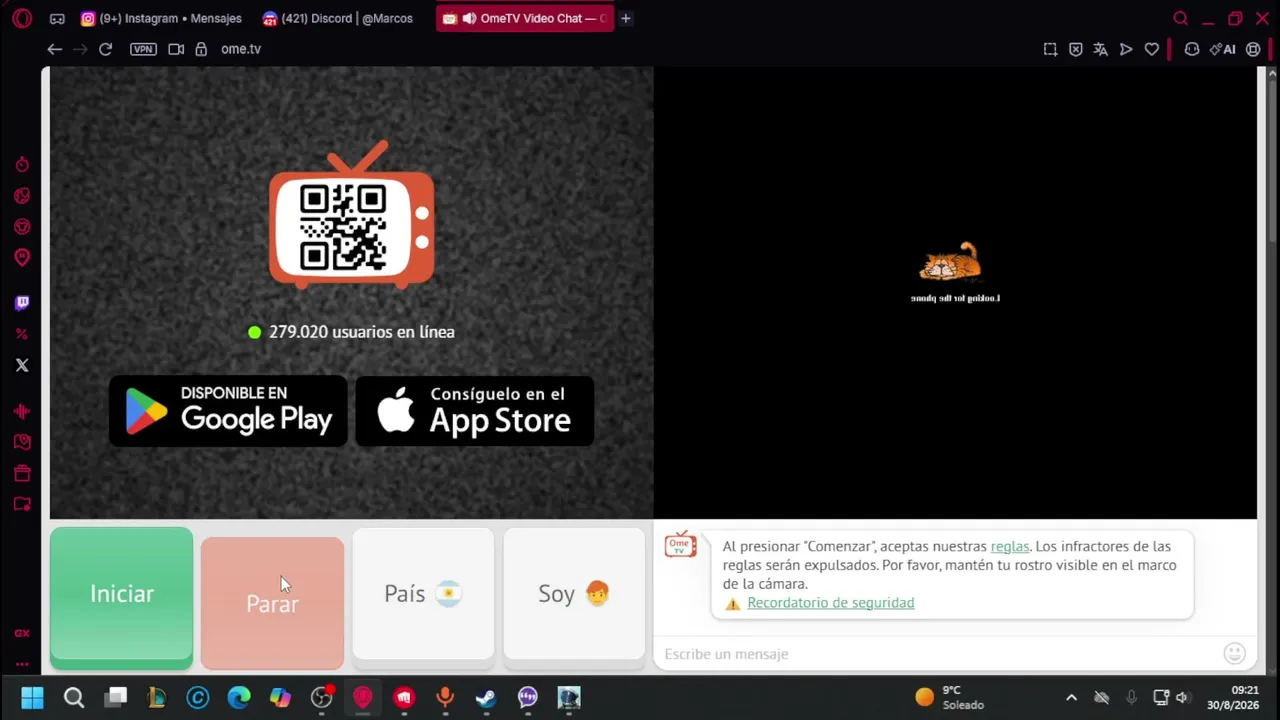
Task: Reload the ome.tv page
Action: [x=105, y=49]
